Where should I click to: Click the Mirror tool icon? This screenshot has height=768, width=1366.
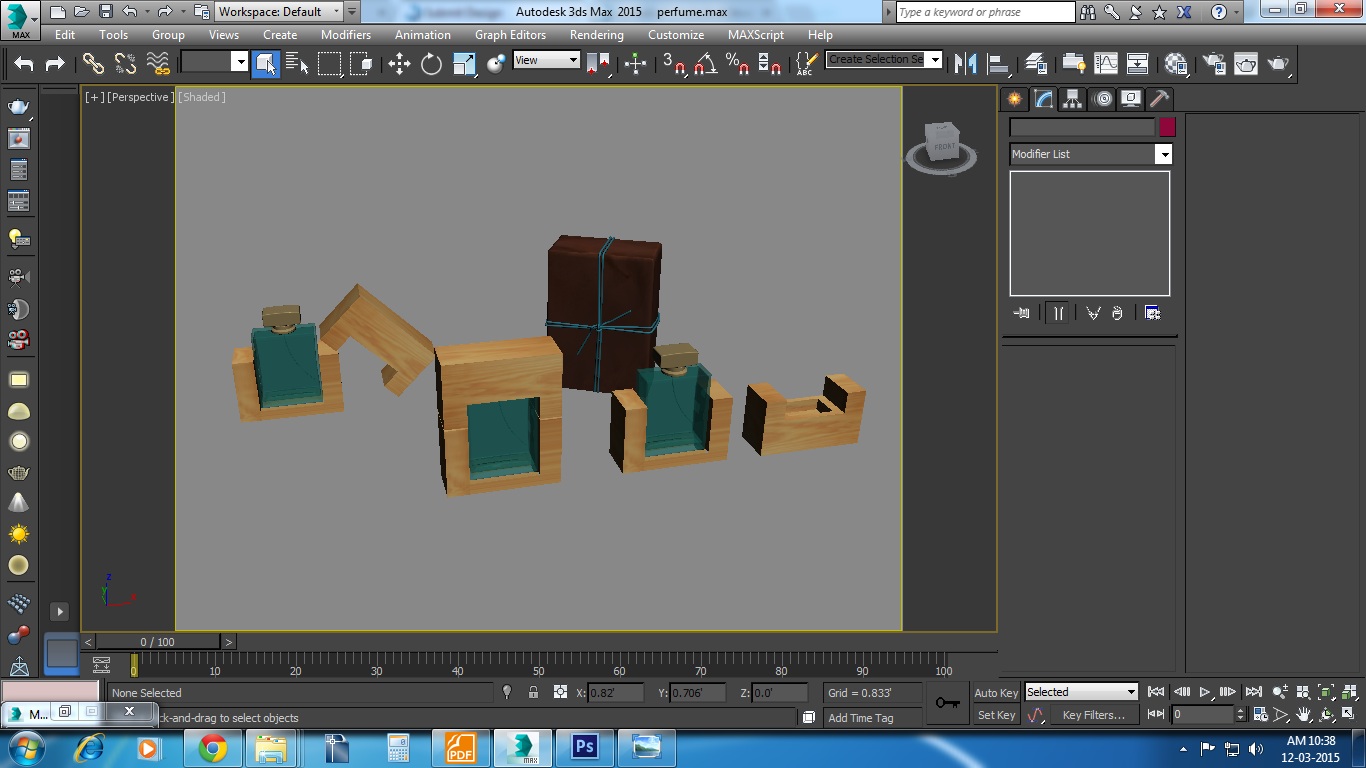coord(965,64)
